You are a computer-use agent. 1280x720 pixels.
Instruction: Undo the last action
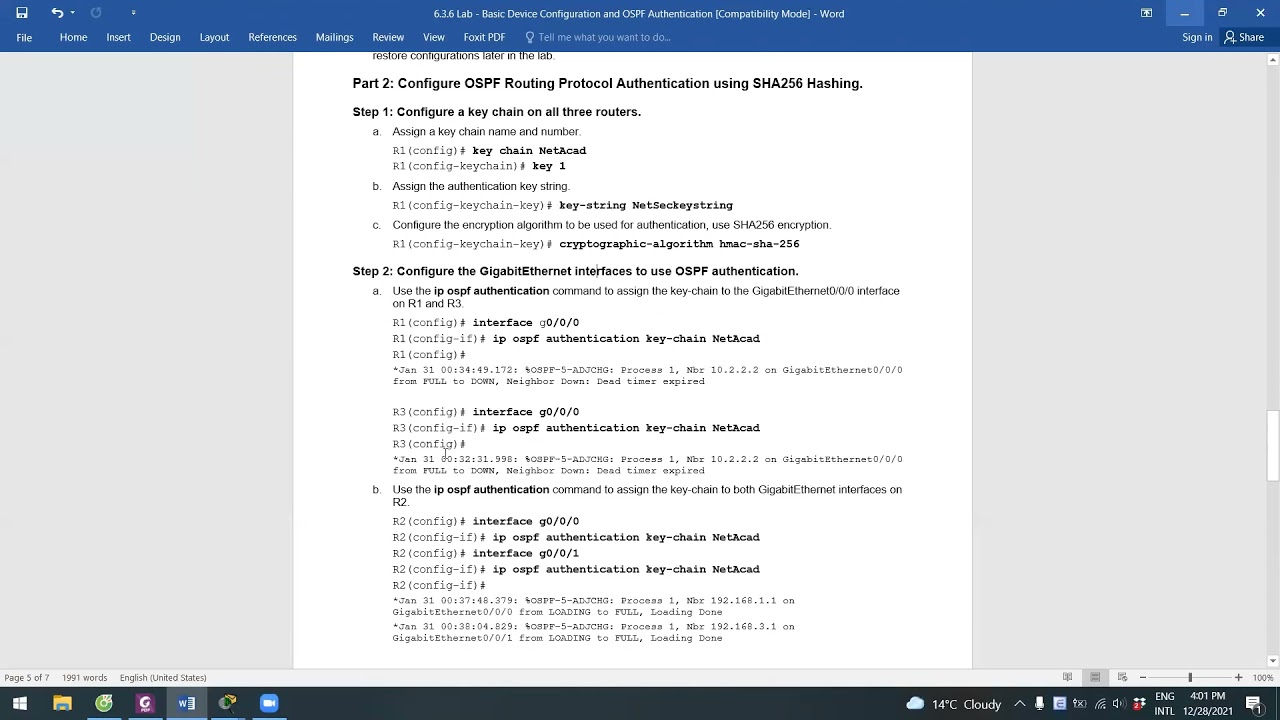point(57,13)
